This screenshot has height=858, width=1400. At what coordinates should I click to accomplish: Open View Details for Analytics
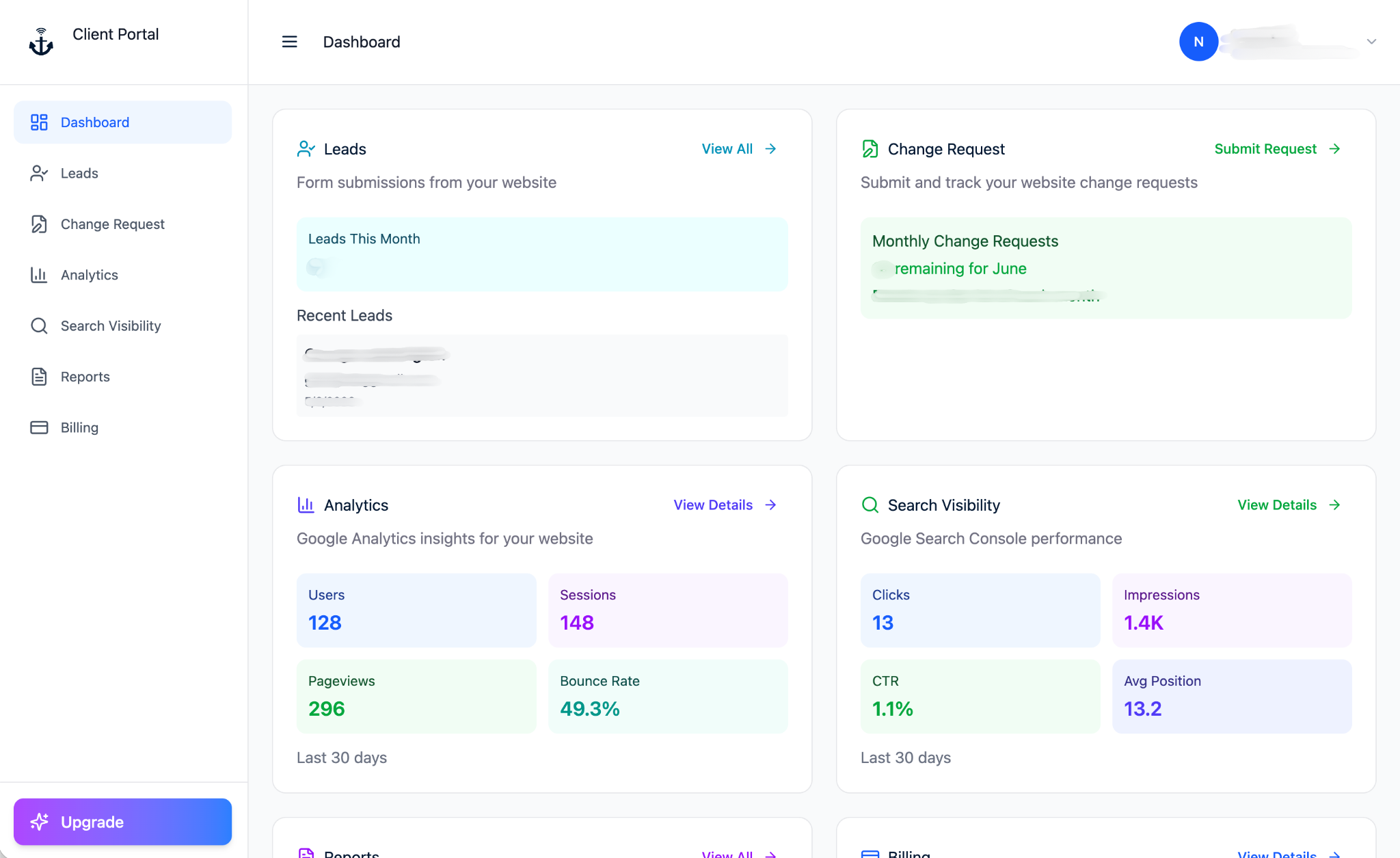pos(725,505)
